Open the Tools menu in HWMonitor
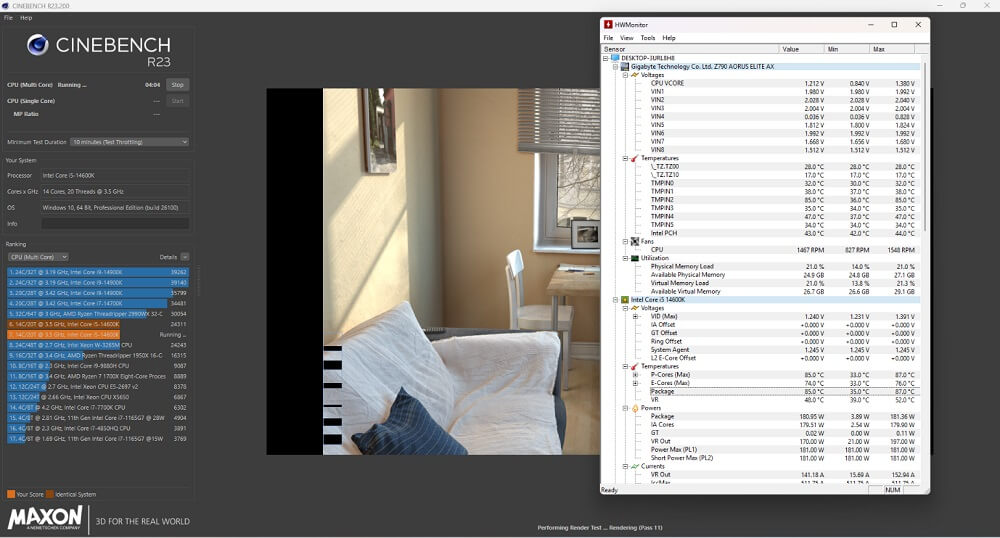 tap(648, 38)
